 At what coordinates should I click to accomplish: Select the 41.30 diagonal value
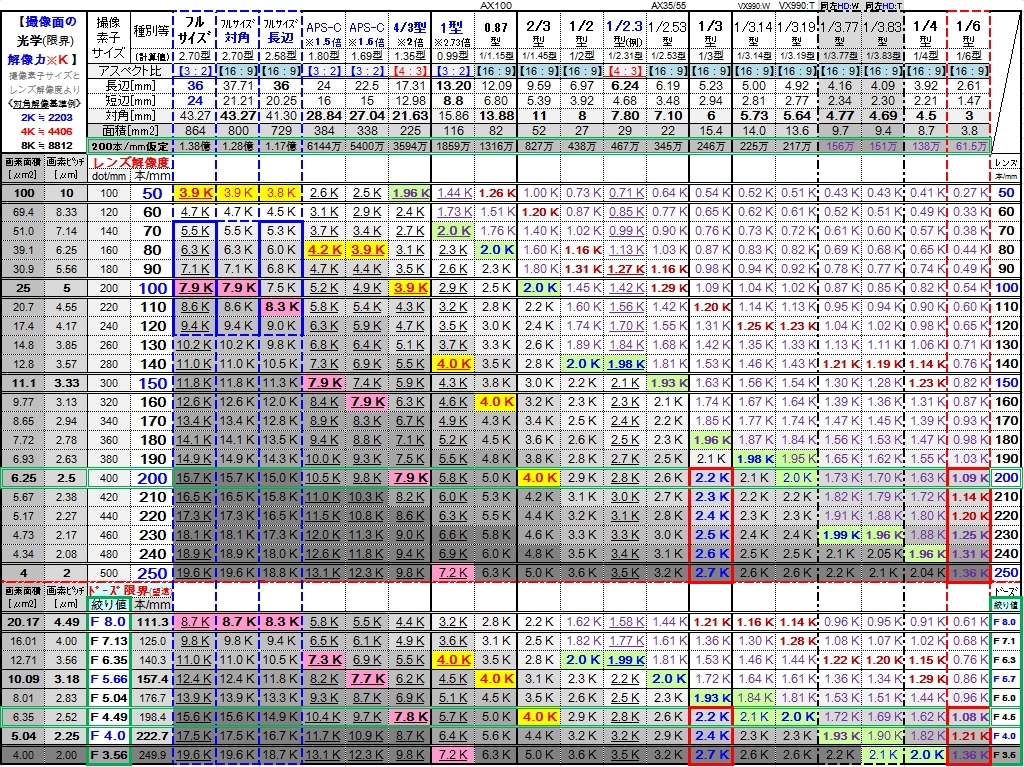tap(281, 116)
